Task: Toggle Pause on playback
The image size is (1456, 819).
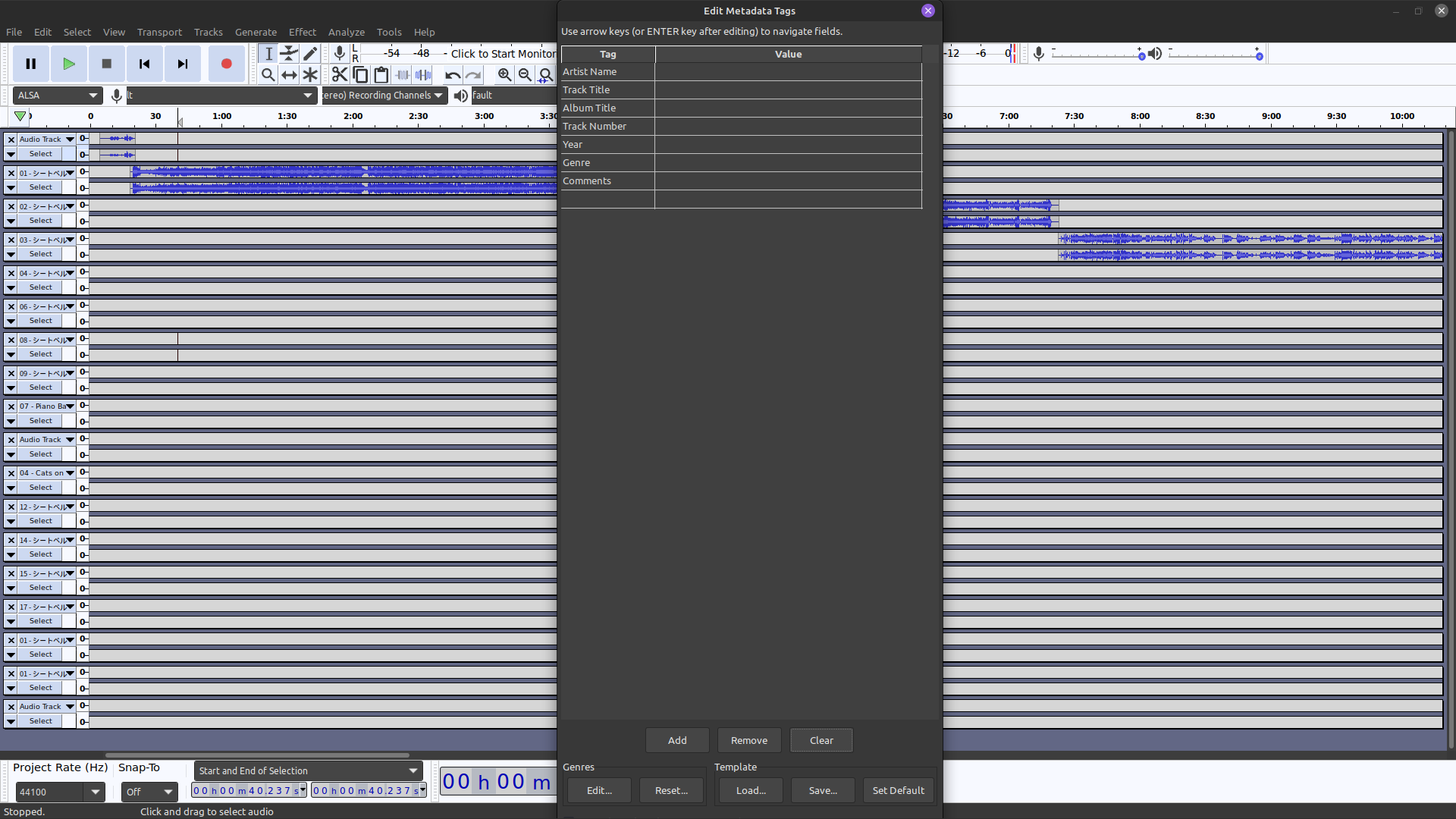Action: (31, 64)
